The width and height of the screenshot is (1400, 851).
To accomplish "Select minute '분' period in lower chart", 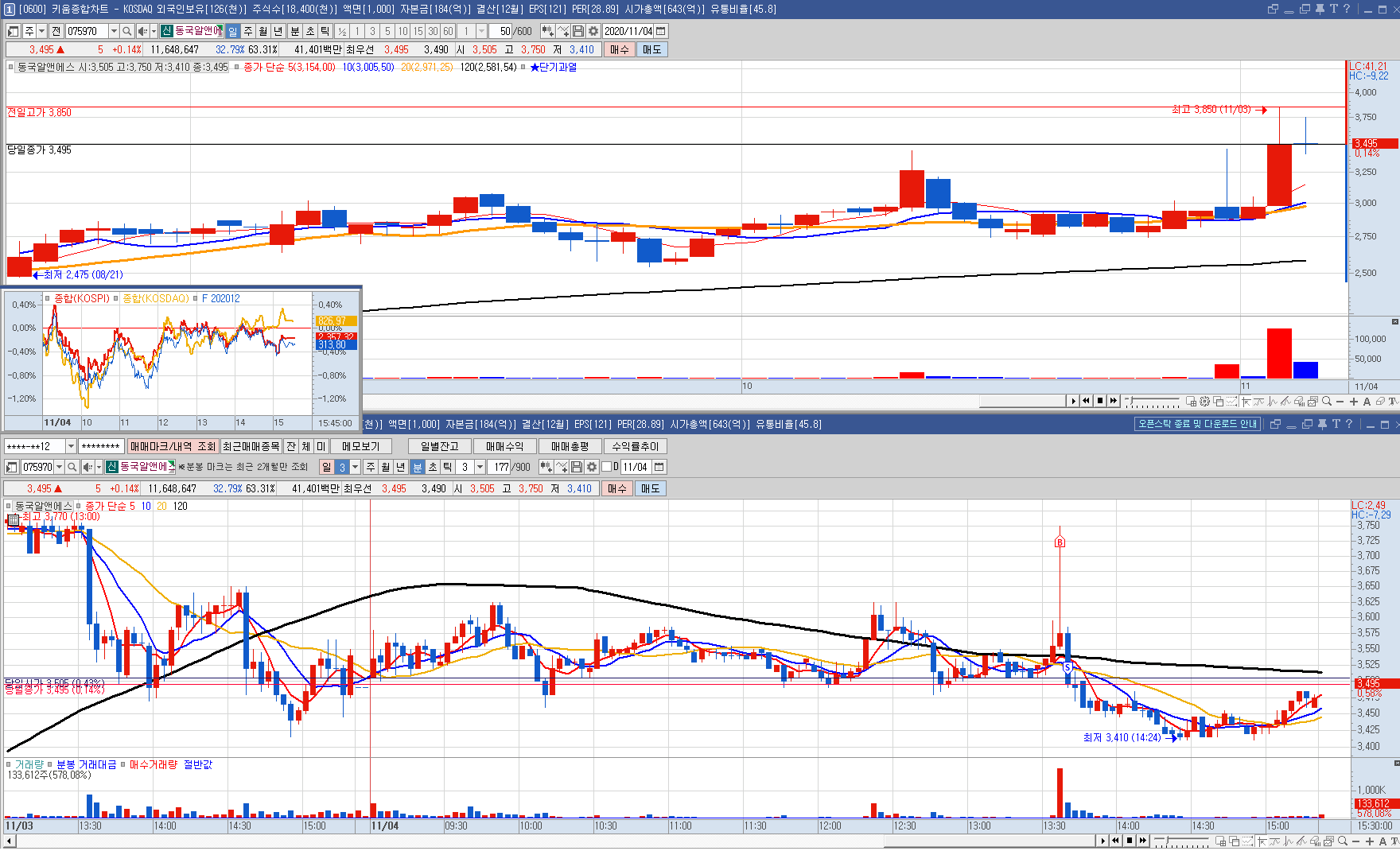I will click(x=417, y=467).
